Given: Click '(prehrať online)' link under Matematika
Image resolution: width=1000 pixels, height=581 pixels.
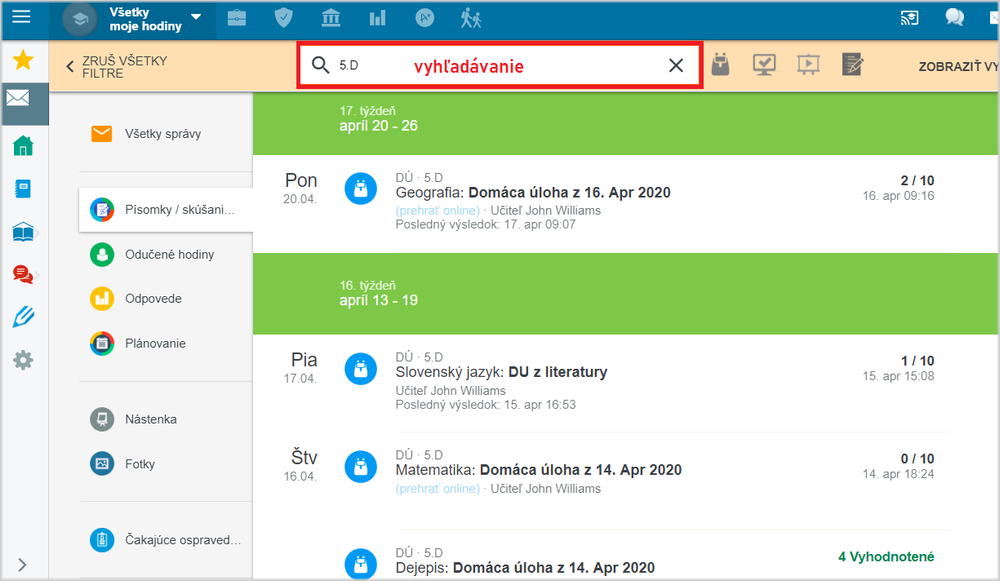Looking at the screenshot, I should point(438,489).
